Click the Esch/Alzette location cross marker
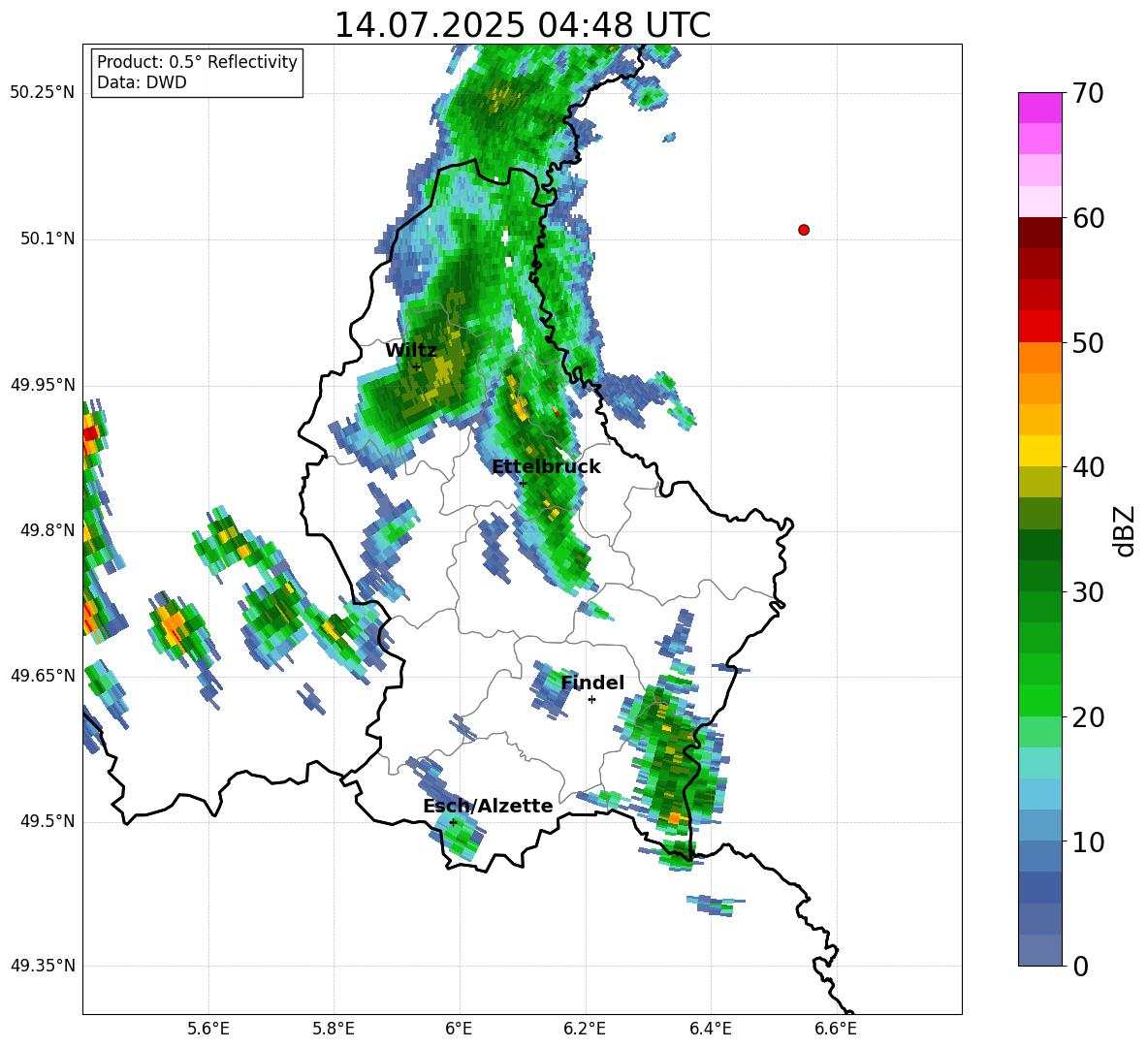Screen dimensions: 1148x1048 (x=453, y=822)
